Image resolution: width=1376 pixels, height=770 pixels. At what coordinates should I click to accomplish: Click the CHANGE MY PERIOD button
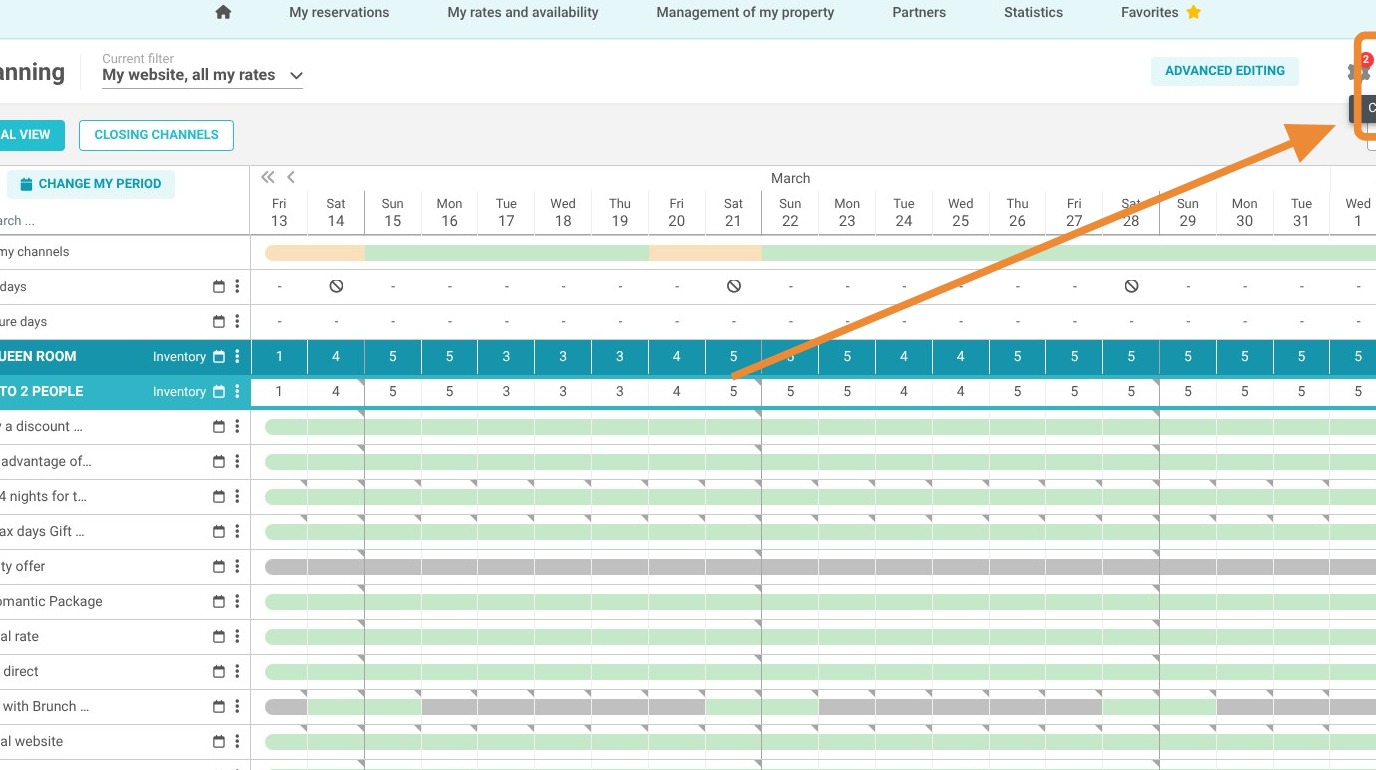(x=91, y=184)
